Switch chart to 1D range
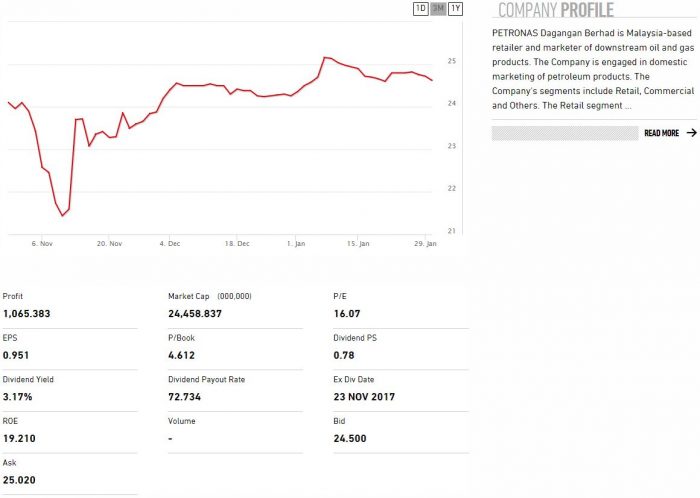This screenshot has height=498, width=700. click(x=421, y=9)
